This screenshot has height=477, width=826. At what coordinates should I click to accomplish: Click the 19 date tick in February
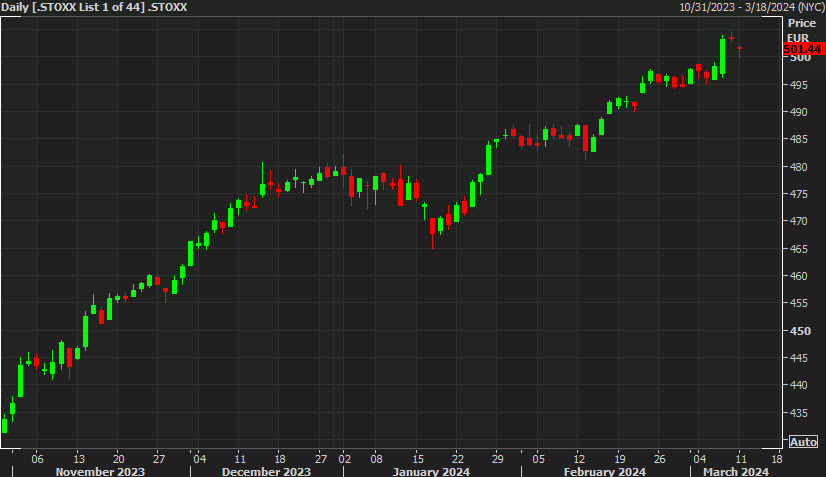point(620,459)
